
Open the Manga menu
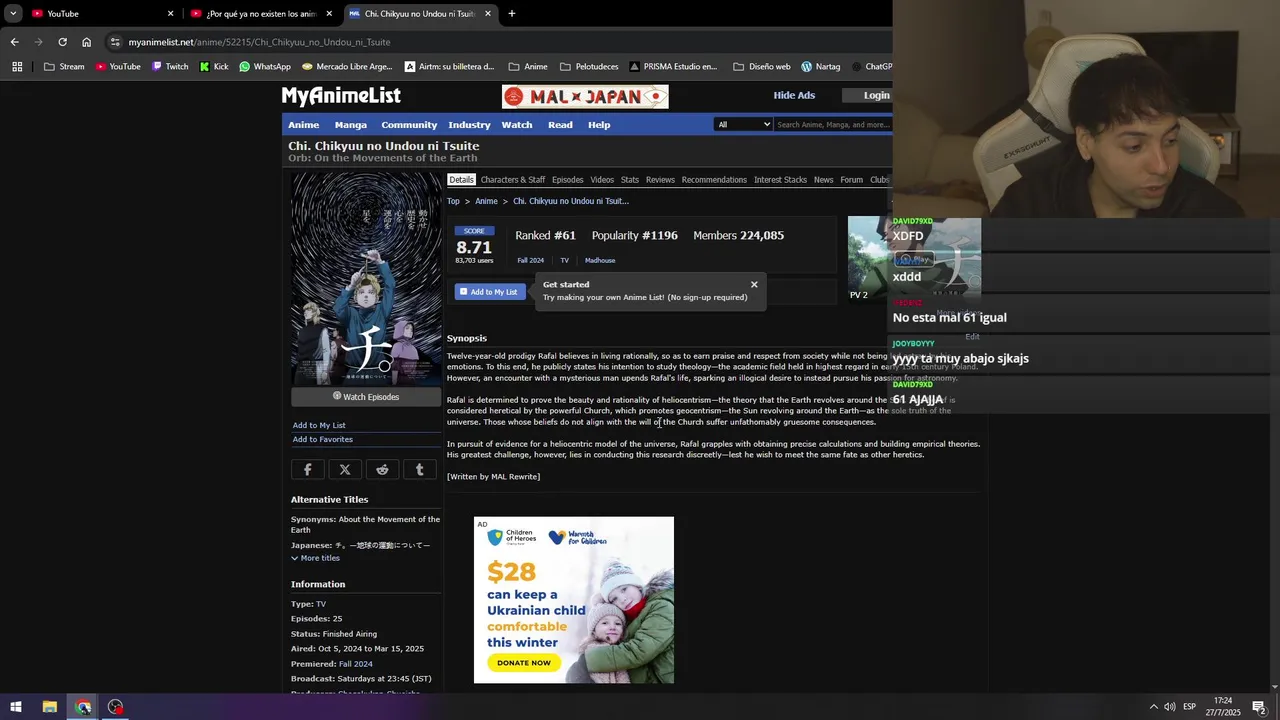pos(351,125)
